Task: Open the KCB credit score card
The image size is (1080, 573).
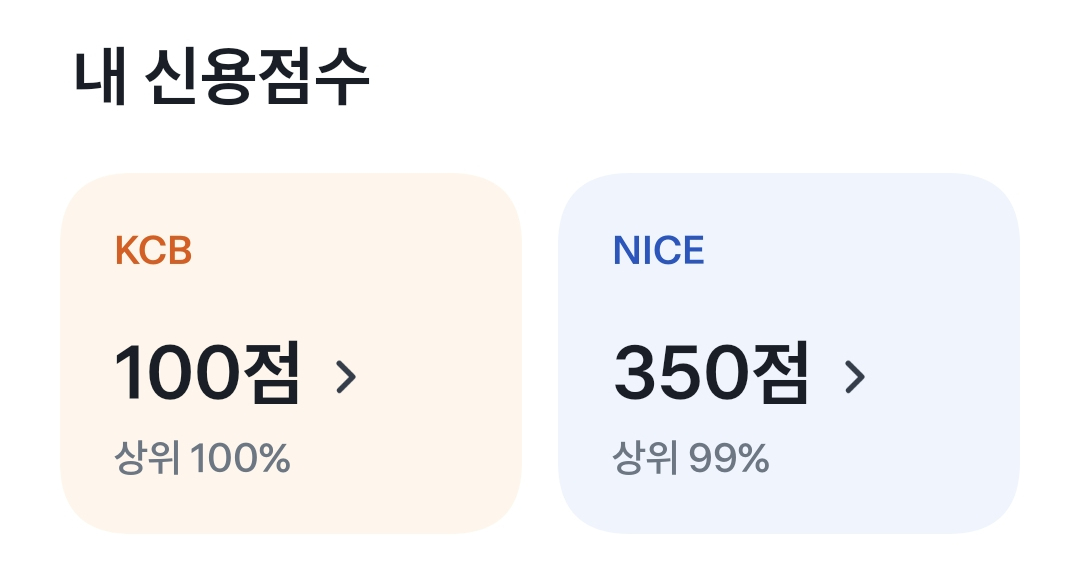Action: [291, 353]
